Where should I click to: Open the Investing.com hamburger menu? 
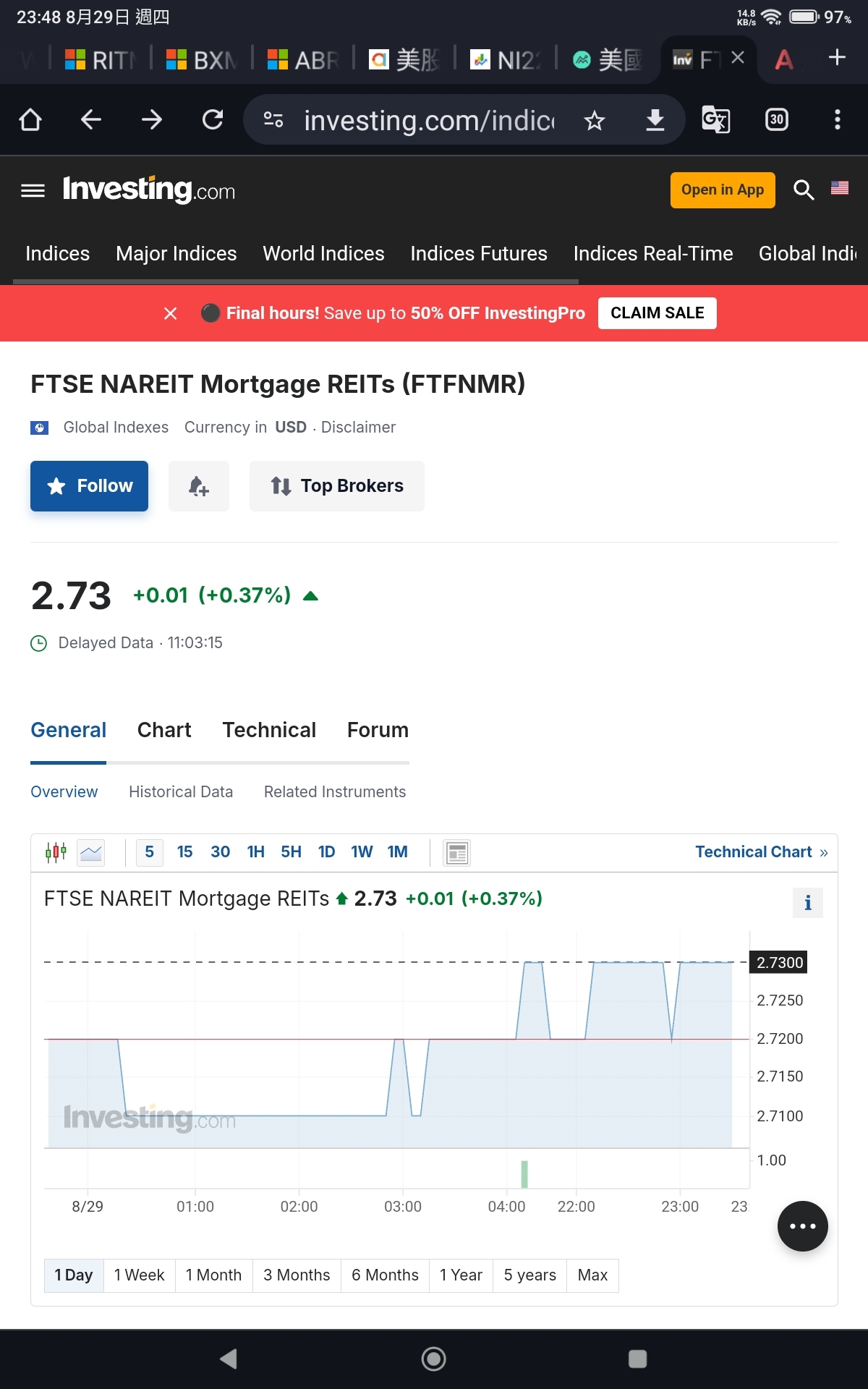pos(33,191)
